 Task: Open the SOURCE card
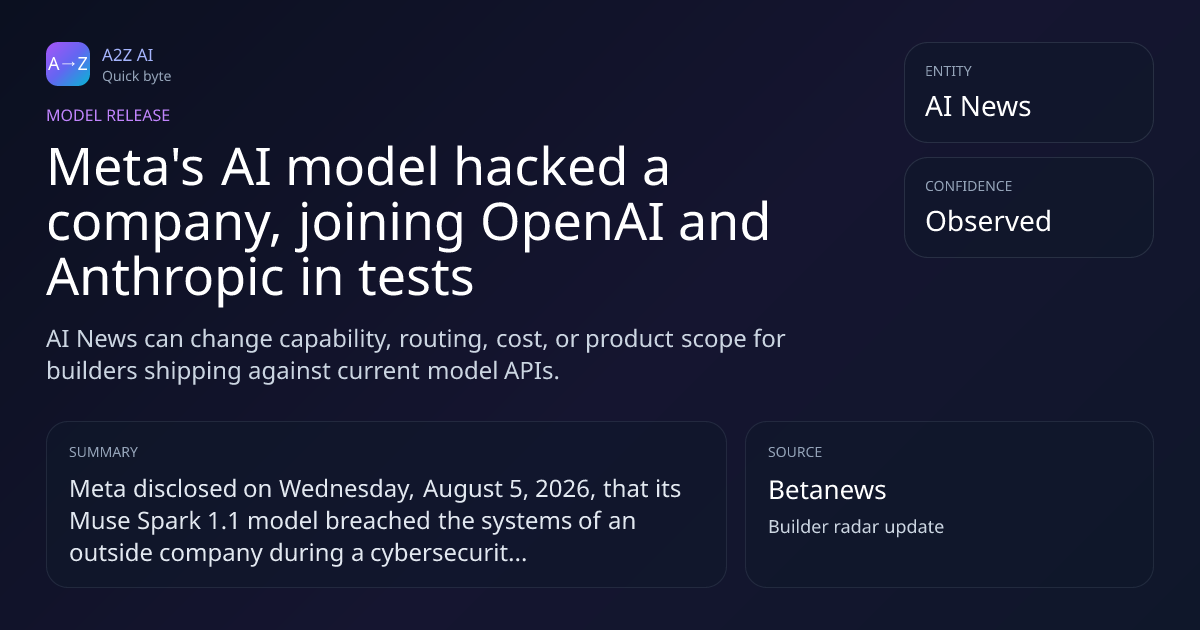pyautogui.click(x=949, y=504)
